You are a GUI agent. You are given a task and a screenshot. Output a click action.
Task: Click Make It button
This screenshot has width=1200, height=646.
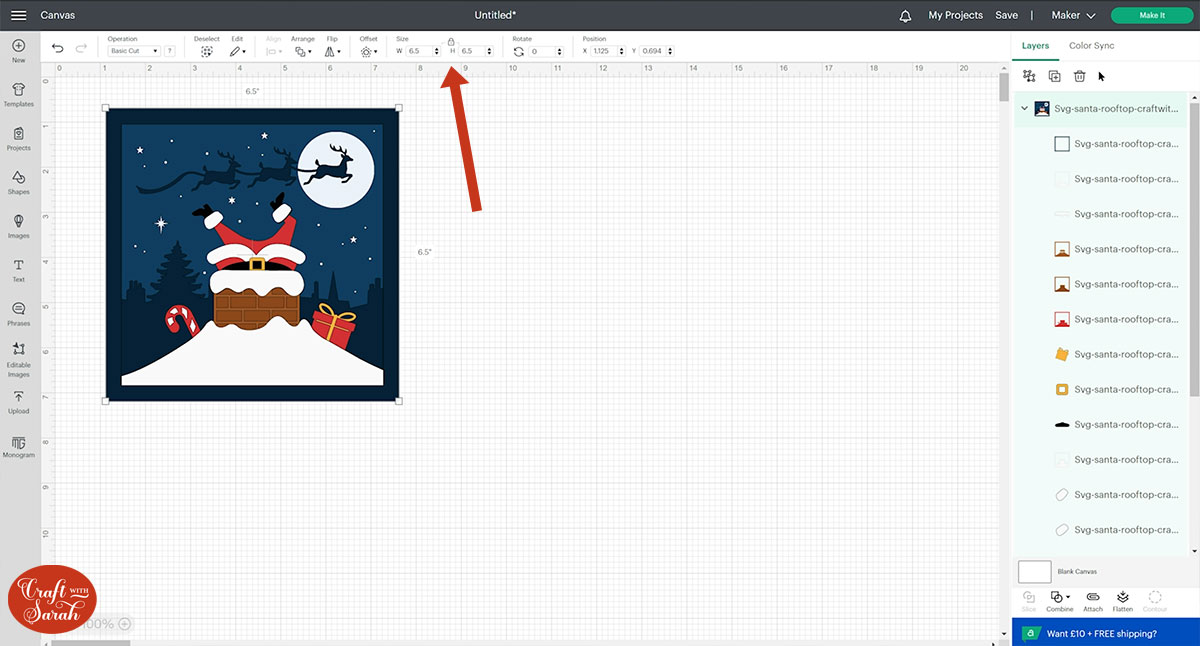tap(1151, 16)
